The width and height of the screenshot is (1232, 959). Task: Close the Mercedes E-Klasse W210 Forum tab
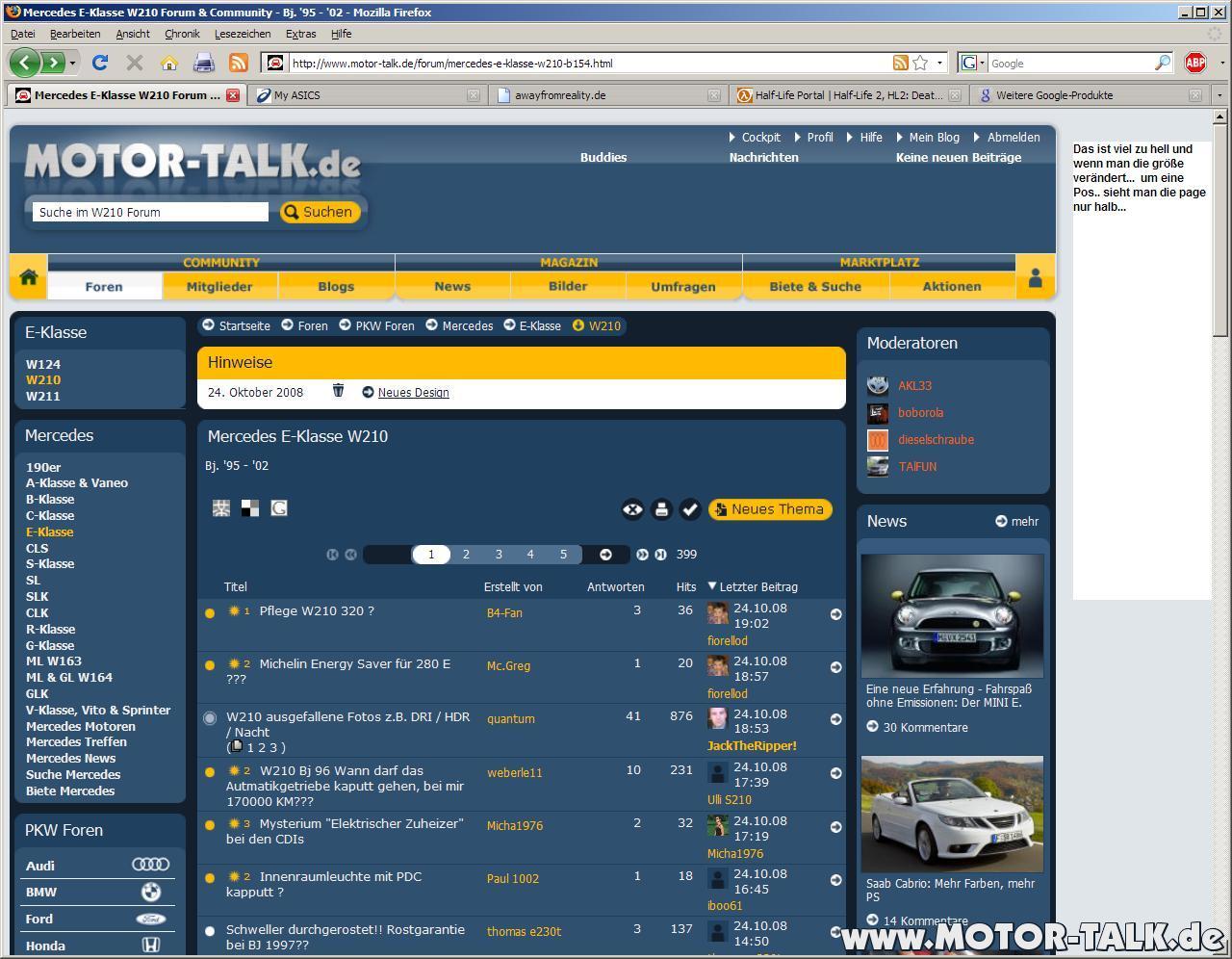coord(232,95)
